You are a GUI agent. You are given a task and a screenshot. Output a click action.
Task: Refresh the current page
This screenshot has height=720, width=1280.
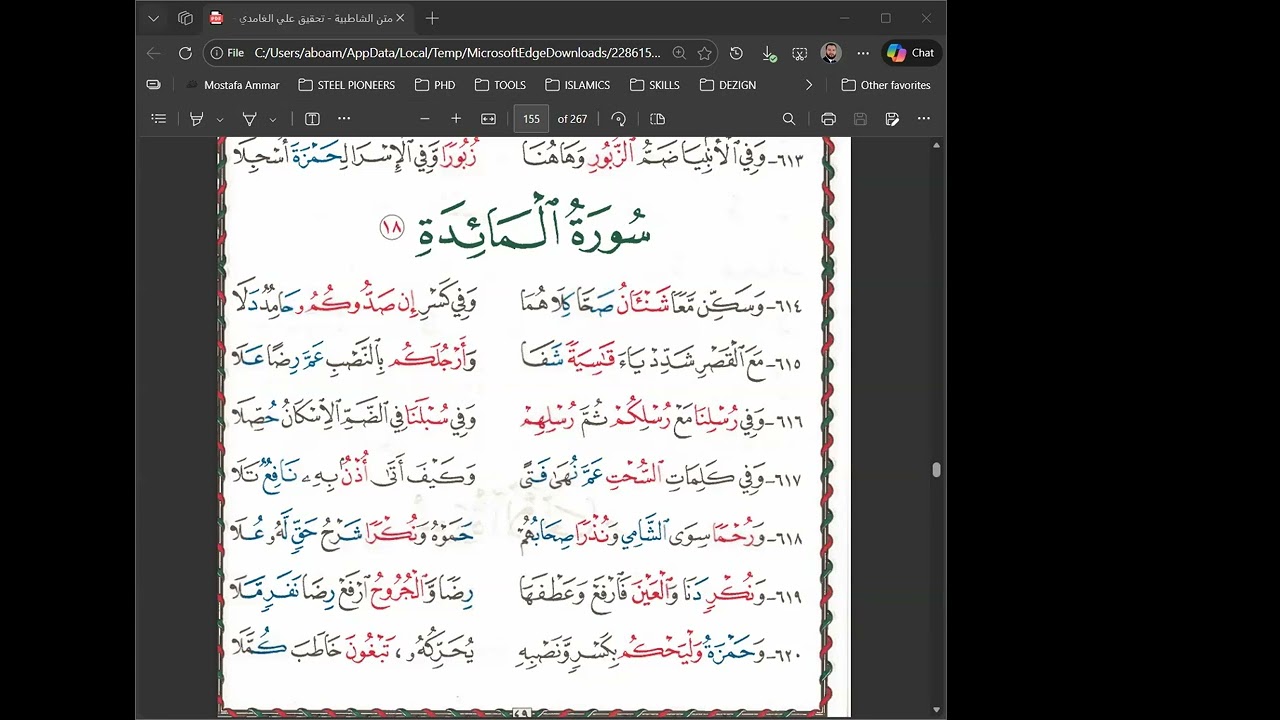point(185,53)
